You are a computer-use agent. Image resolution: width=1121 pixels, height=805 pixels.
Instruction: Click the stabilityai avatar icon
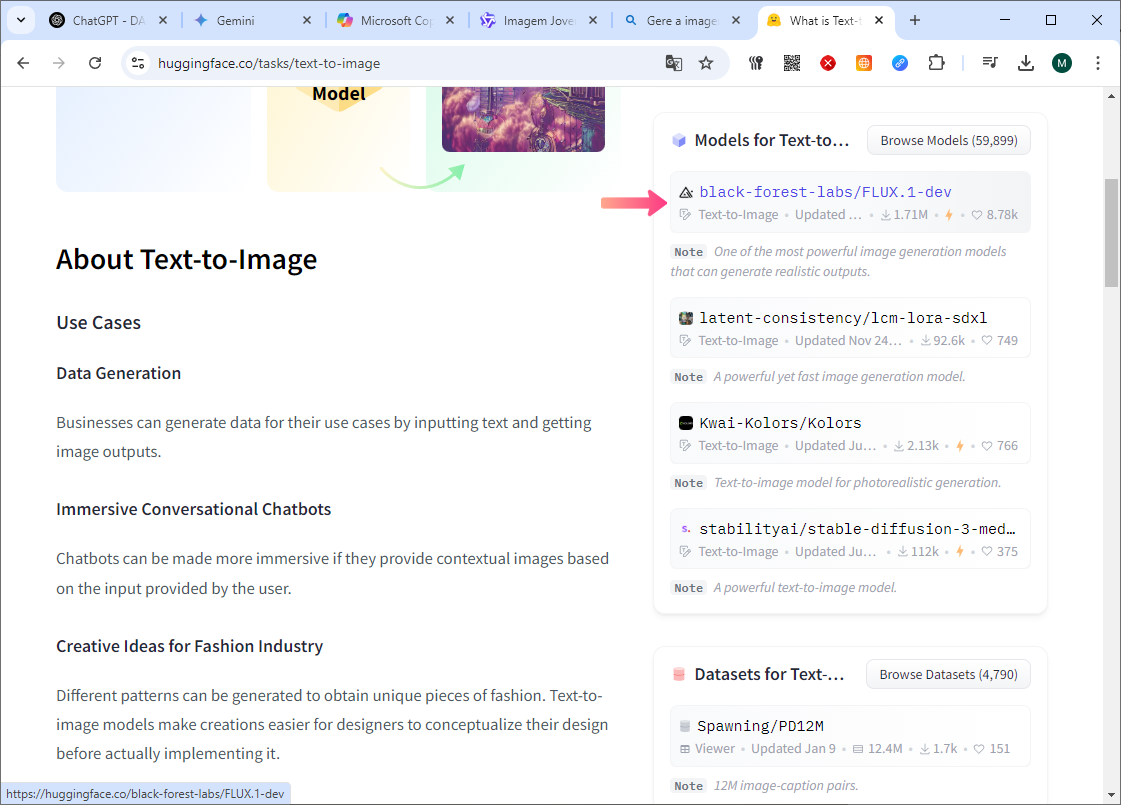[686, 529]
